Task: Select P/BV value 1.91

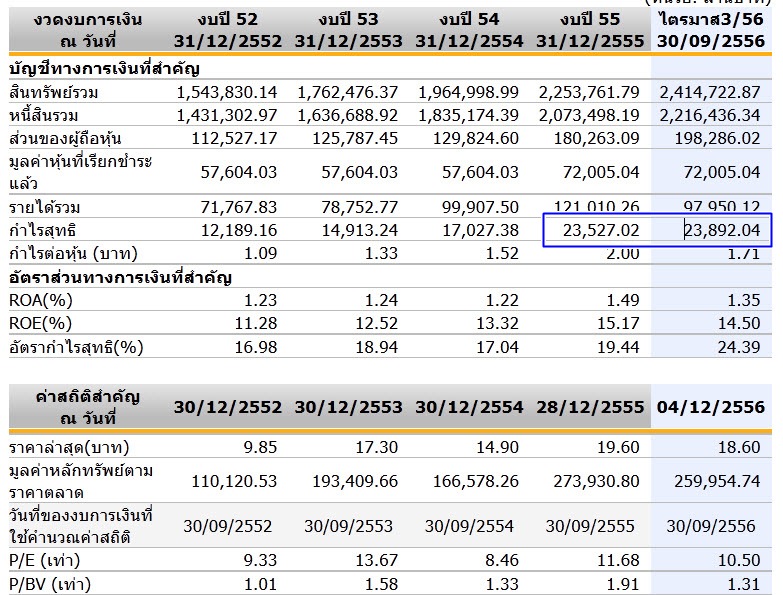Action: [x=623, y=584]
